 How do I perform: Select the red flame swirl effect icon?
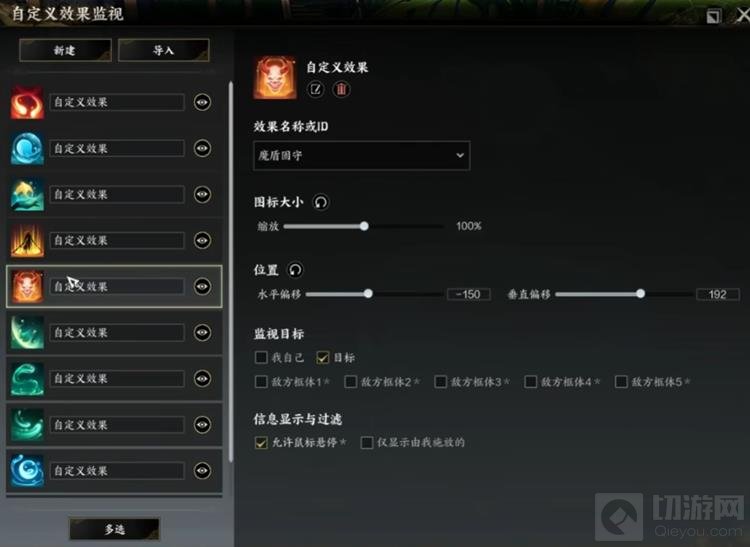[x=27, y=102]
